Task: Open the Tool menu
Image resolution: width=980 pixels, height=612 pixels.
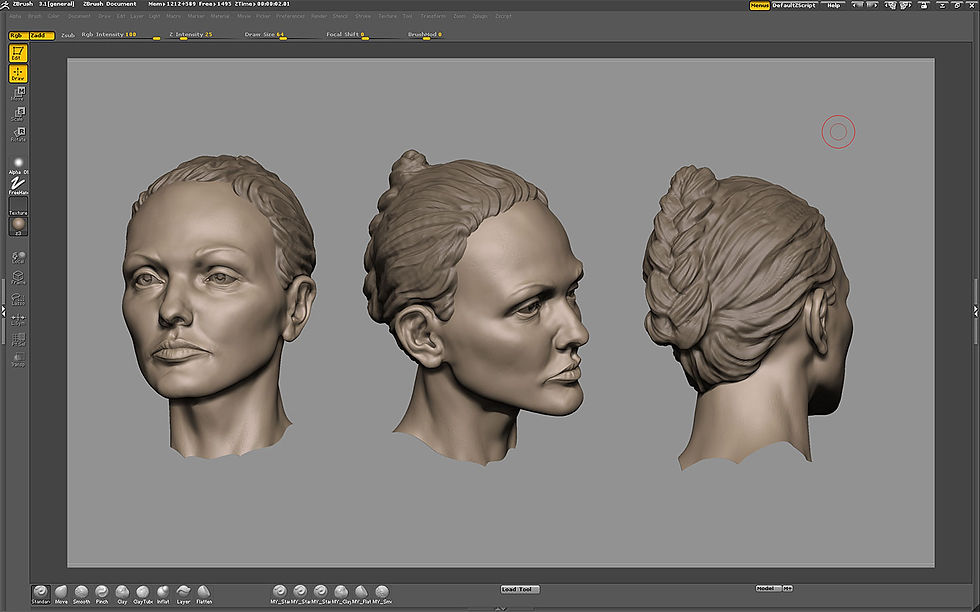Action: (407, 15)
